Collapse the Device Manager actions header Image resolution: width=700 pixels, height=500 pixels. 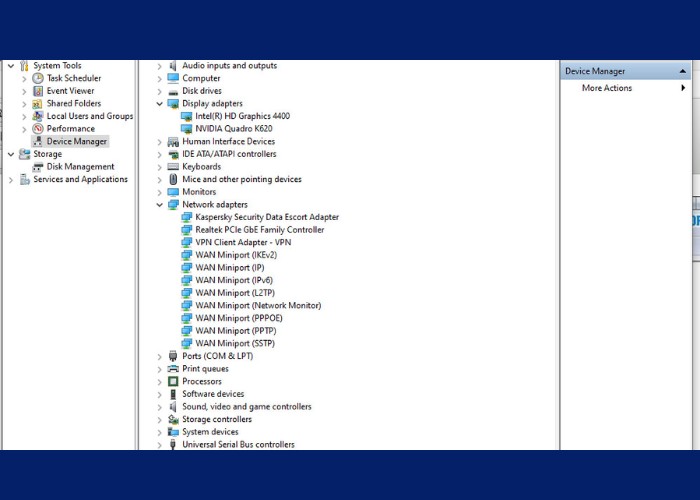pyautogui.click(x=684, y=71)
